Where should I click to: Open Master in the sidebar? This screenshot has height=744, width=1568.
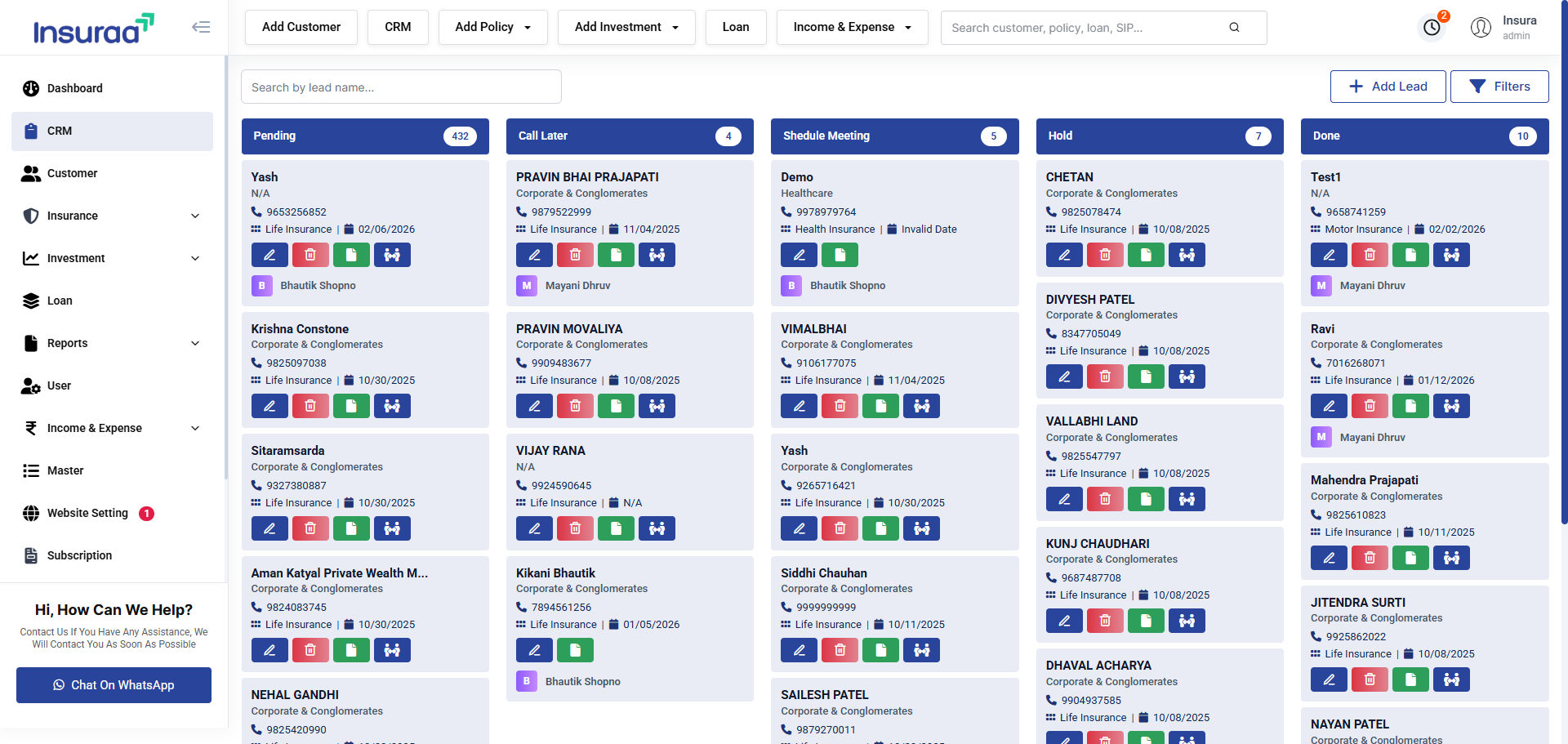coord(112,470)
